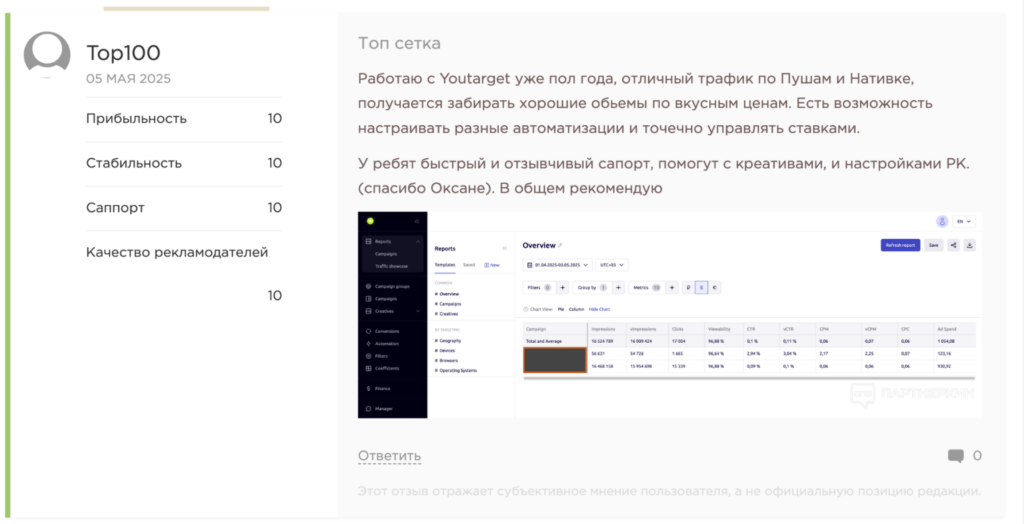
Task: Click the Стабильность rating row
Action: tap(184, 163)
